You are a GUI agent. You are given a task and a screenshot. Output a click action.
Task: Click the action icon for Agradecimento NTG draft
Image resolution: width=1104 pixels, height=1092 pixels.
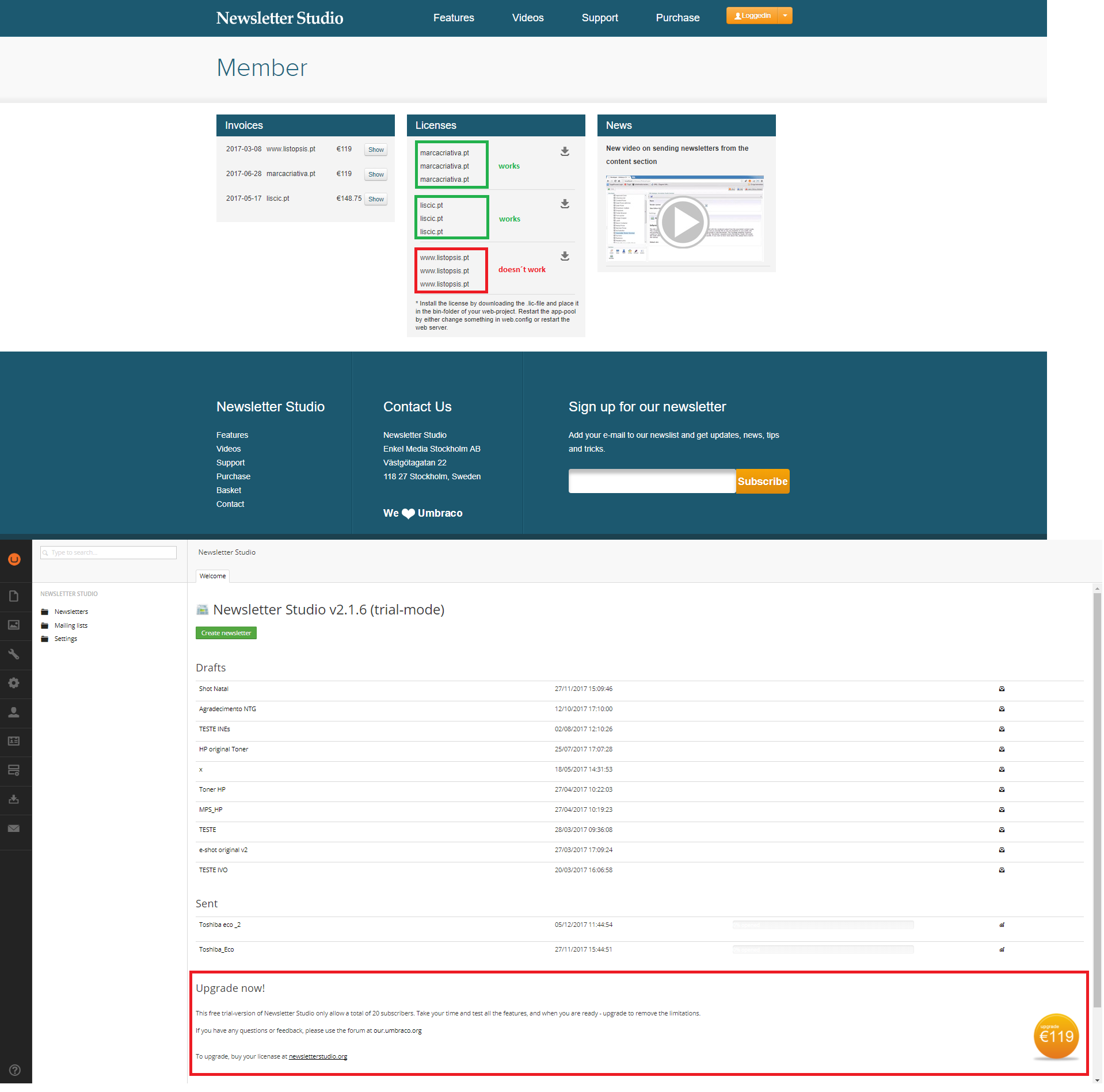(1002, 709)
